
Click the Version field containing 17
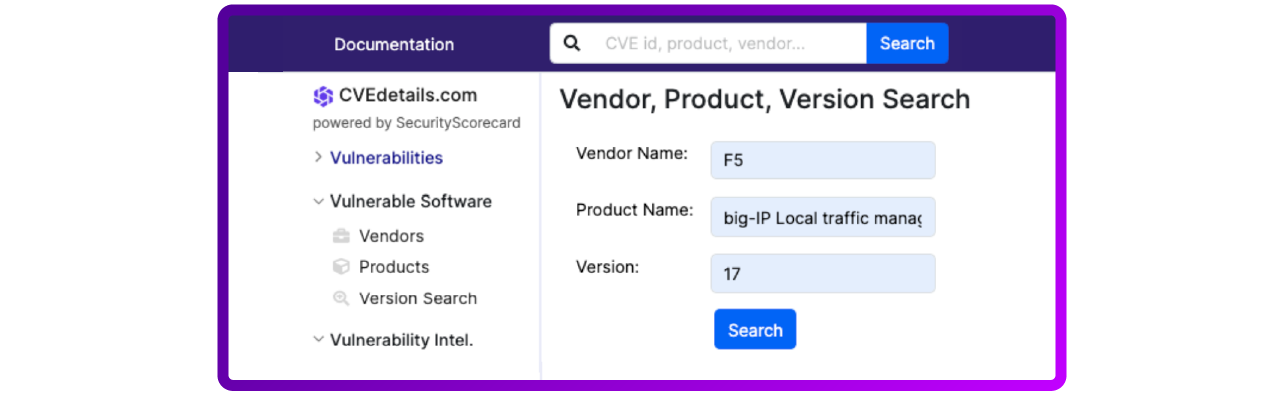click(x=823, y=273)
